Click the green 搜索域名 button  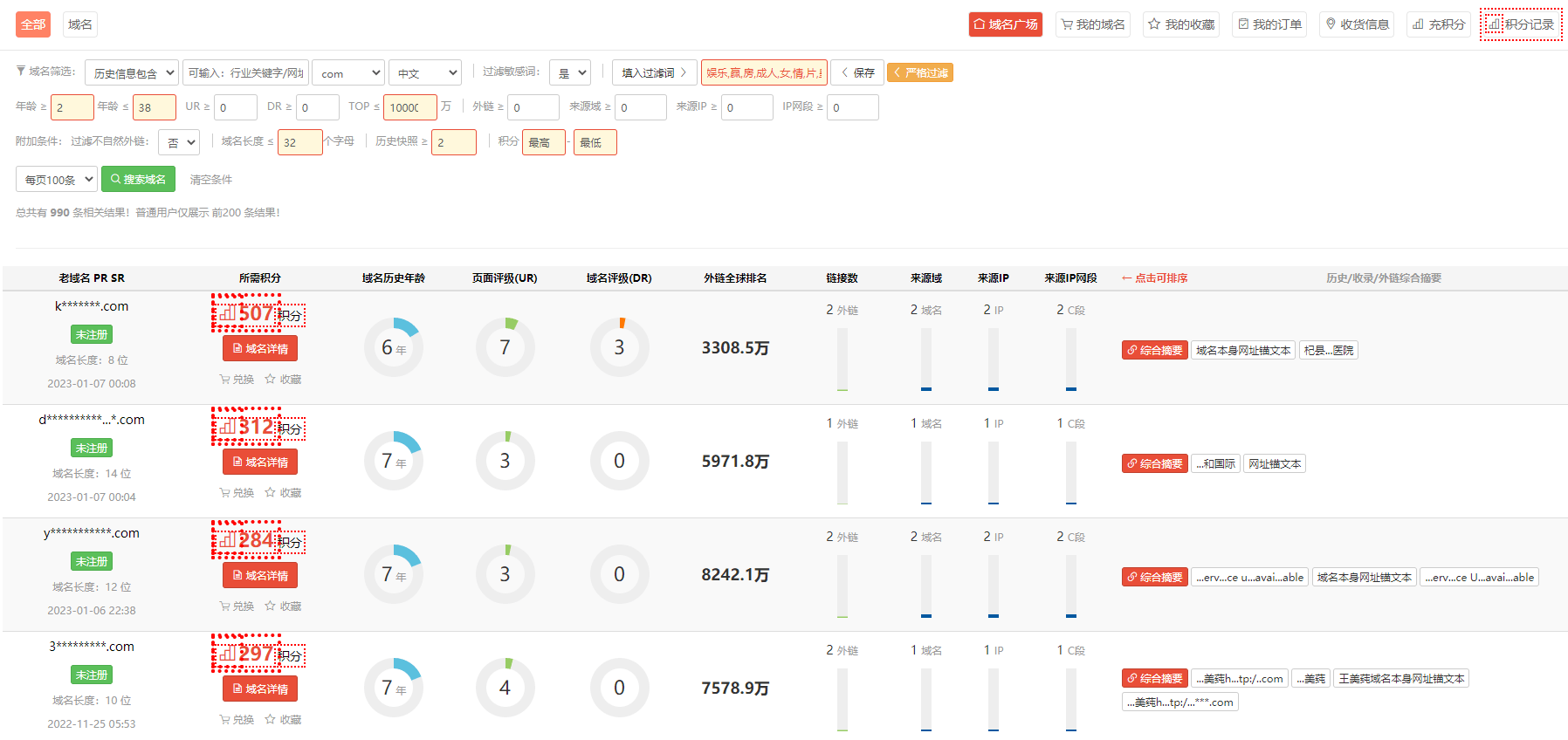tap(138, 179)
